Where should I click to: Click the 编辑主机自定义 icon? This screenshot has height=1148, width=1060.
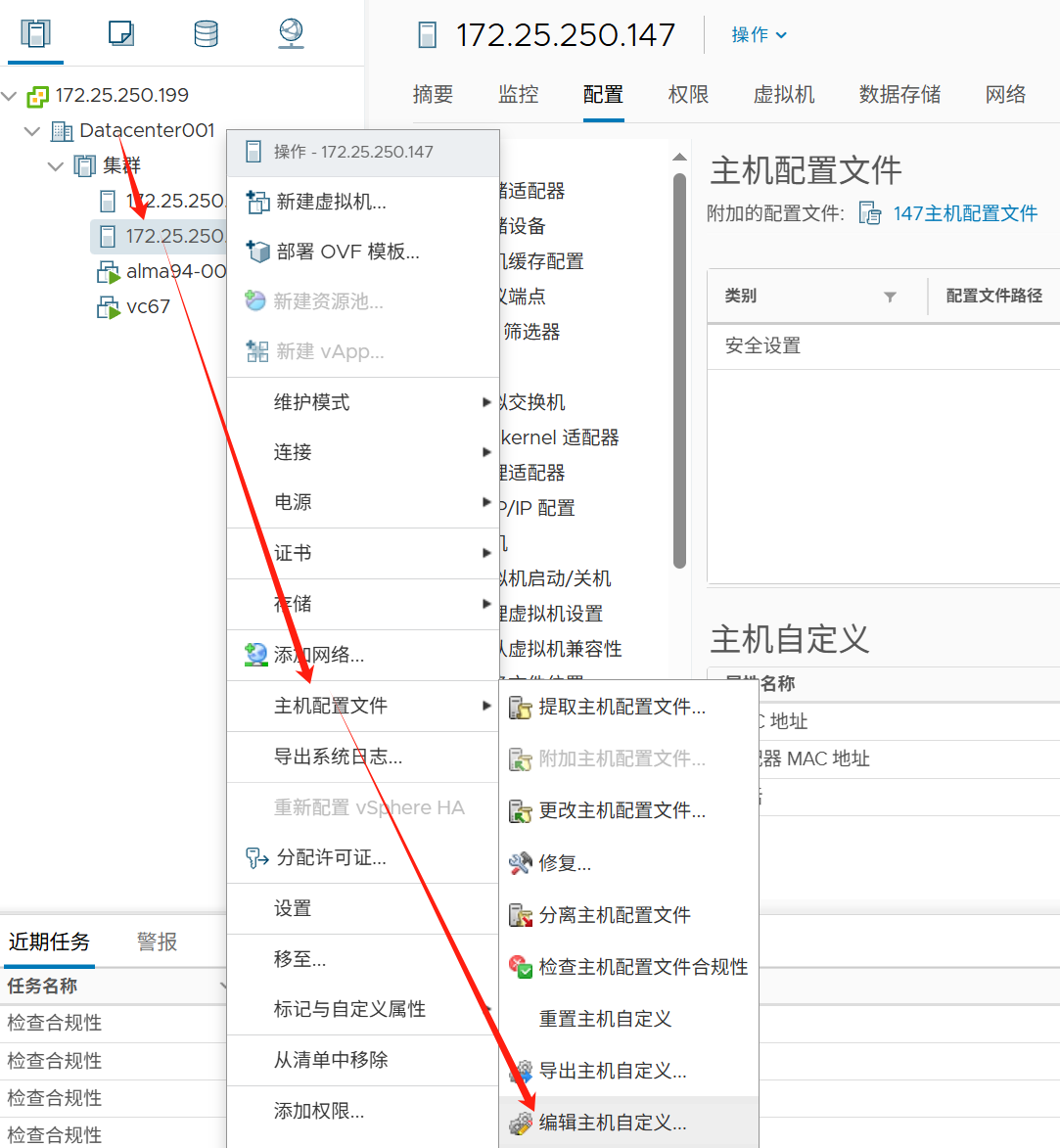[520, 1124]
